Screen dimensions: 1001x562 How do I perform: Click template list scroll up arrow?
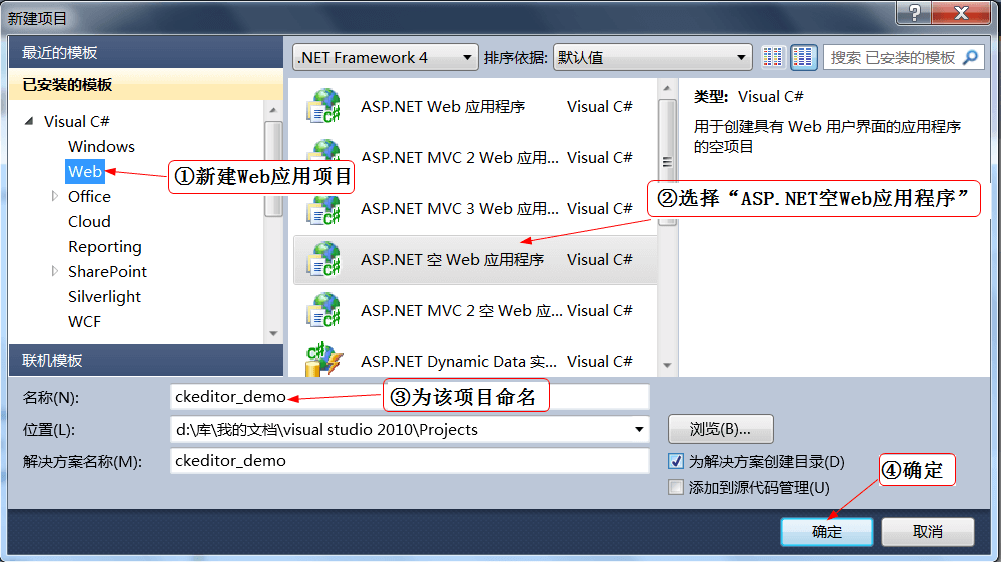click(667, 88)
